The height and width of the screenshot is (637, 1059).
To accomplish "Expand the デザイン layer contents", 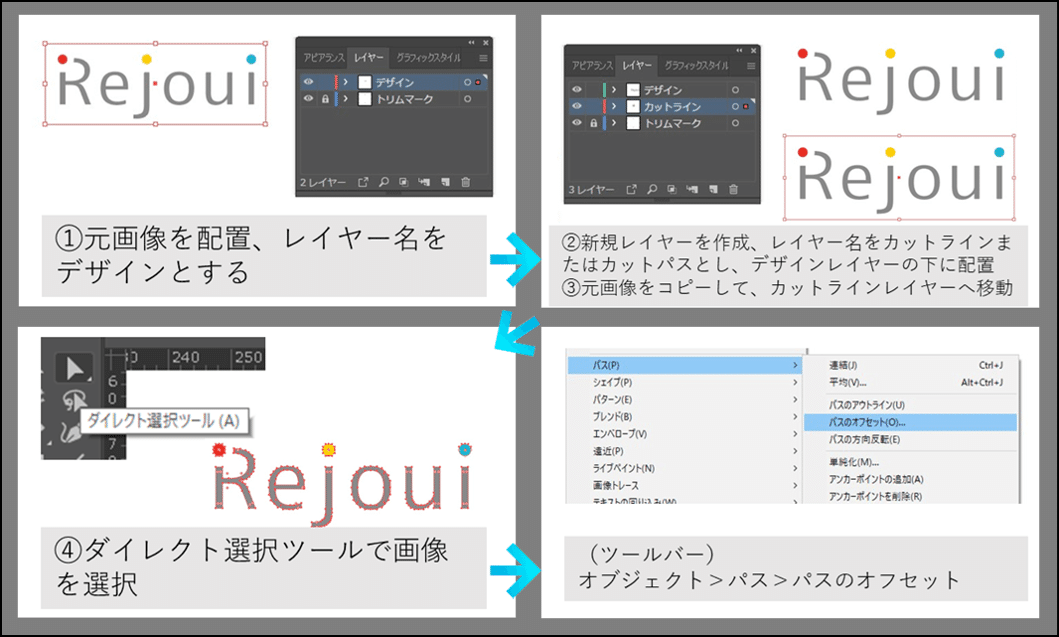I will click(614, 89).
